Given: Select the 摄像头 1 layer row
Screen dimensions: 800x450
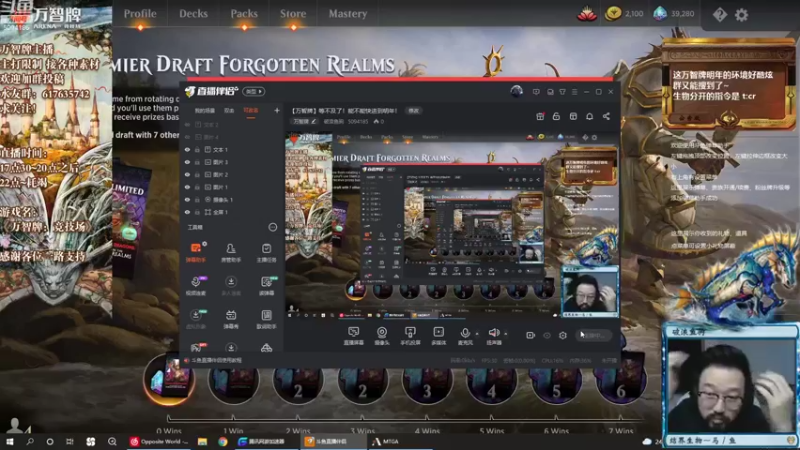Looking at the screenshot, I should (x=232, y=199).
